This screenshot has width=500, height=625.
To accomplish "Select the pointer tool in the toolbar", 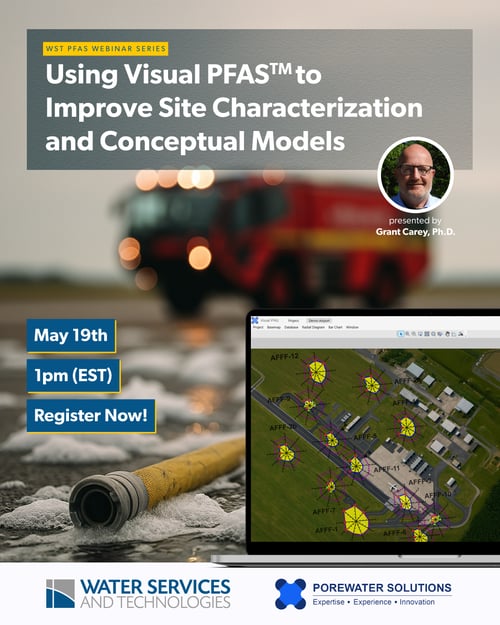I will tap(401, 334).
